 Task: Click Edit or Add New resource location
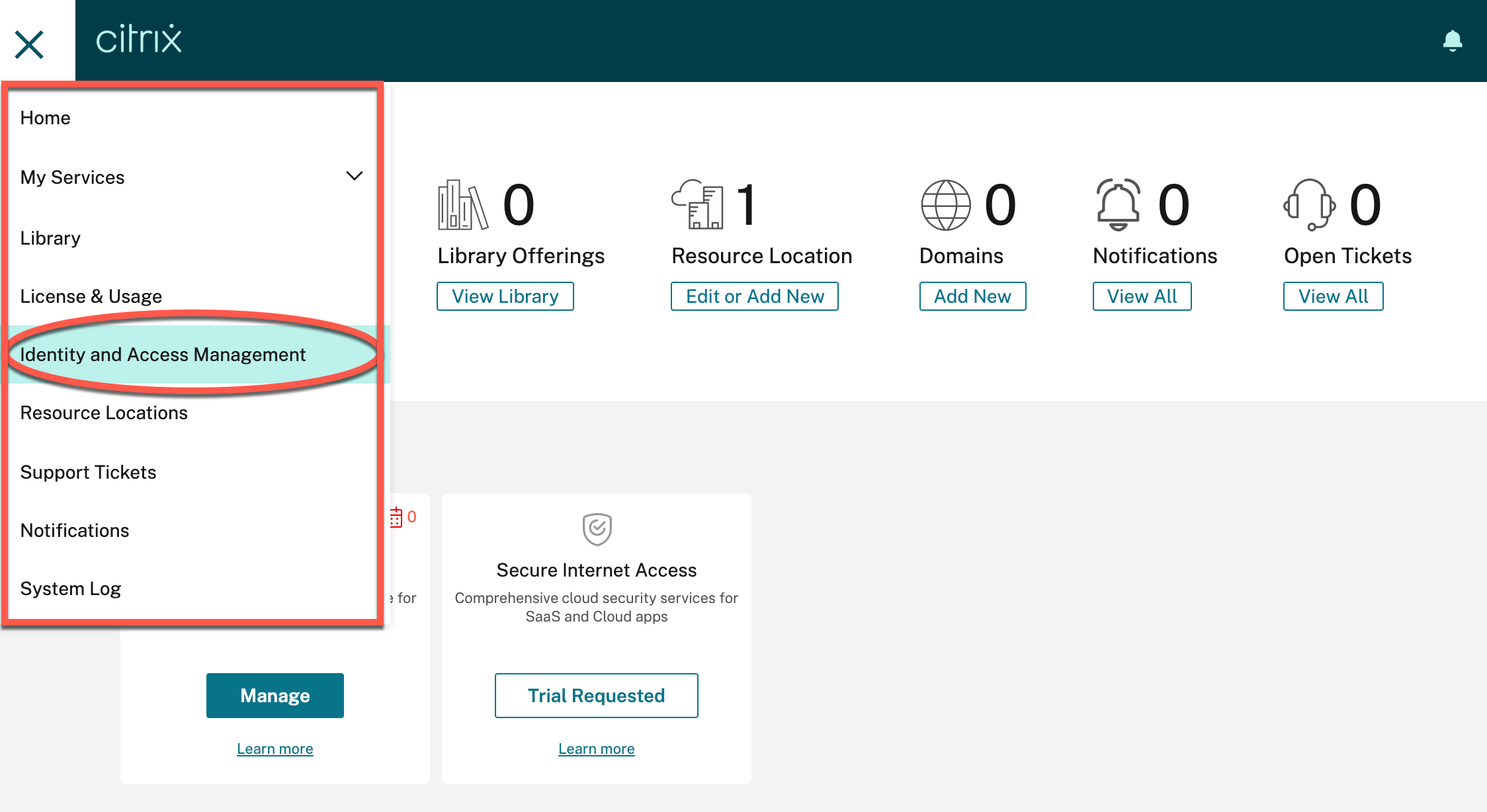(x=755, y=296)
